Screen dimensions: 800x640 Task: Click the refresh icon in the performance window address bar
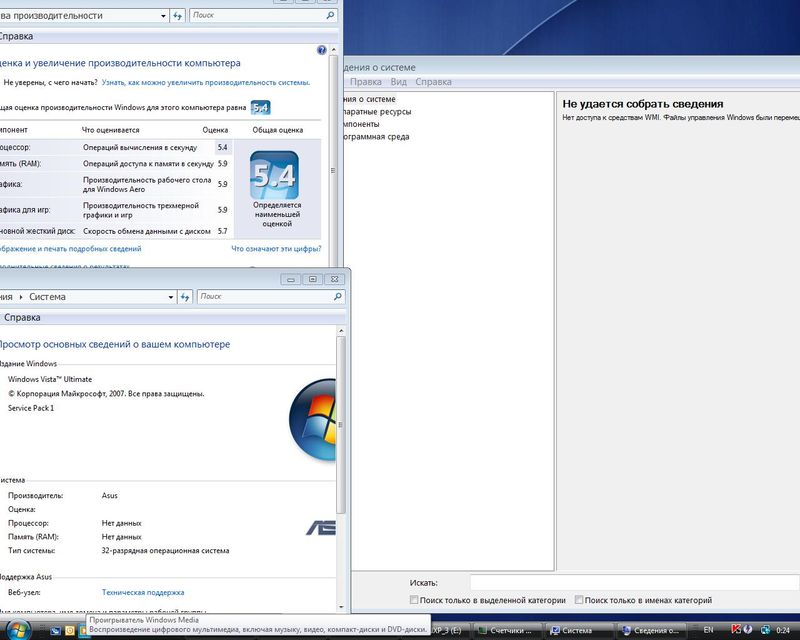click(178, 16)
